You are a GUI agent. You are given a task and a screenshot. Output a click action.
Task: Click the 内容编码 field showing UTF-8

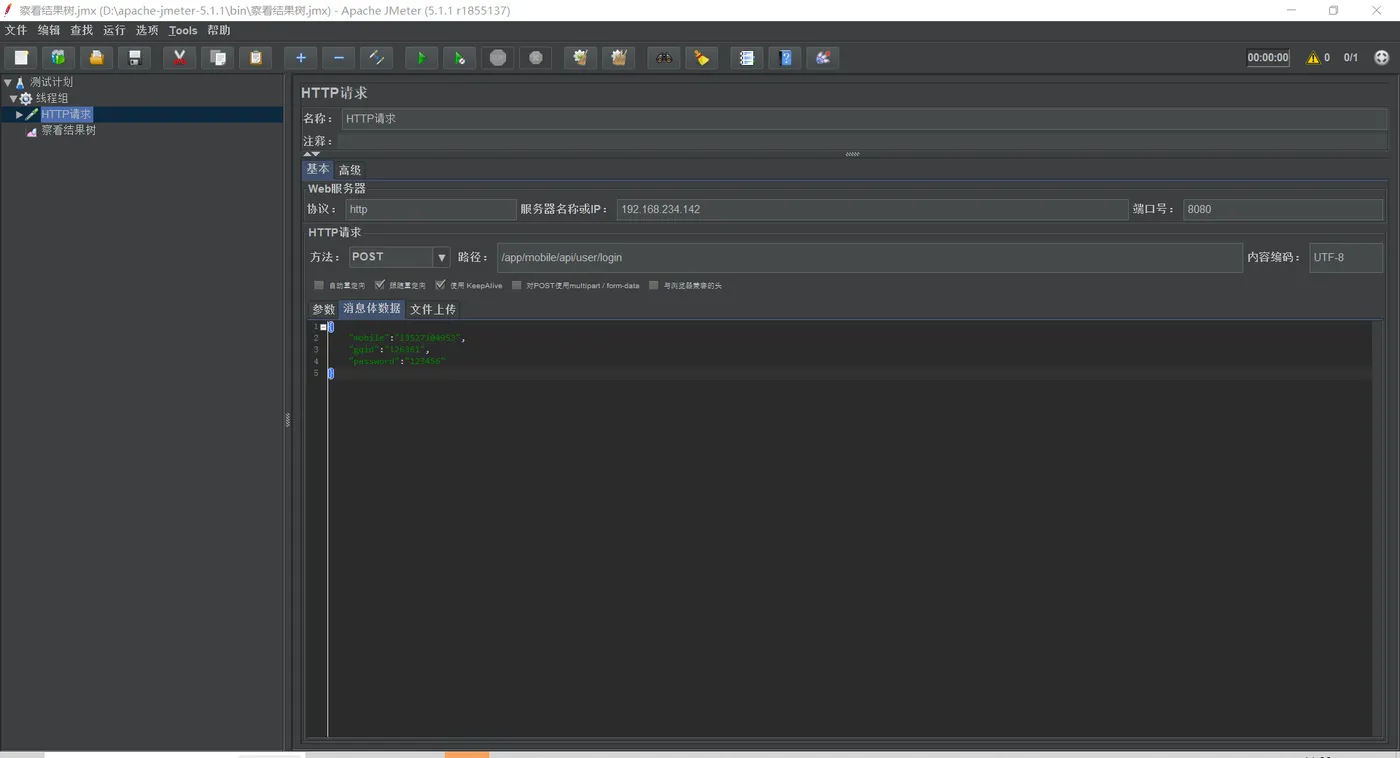[1346, 257]
